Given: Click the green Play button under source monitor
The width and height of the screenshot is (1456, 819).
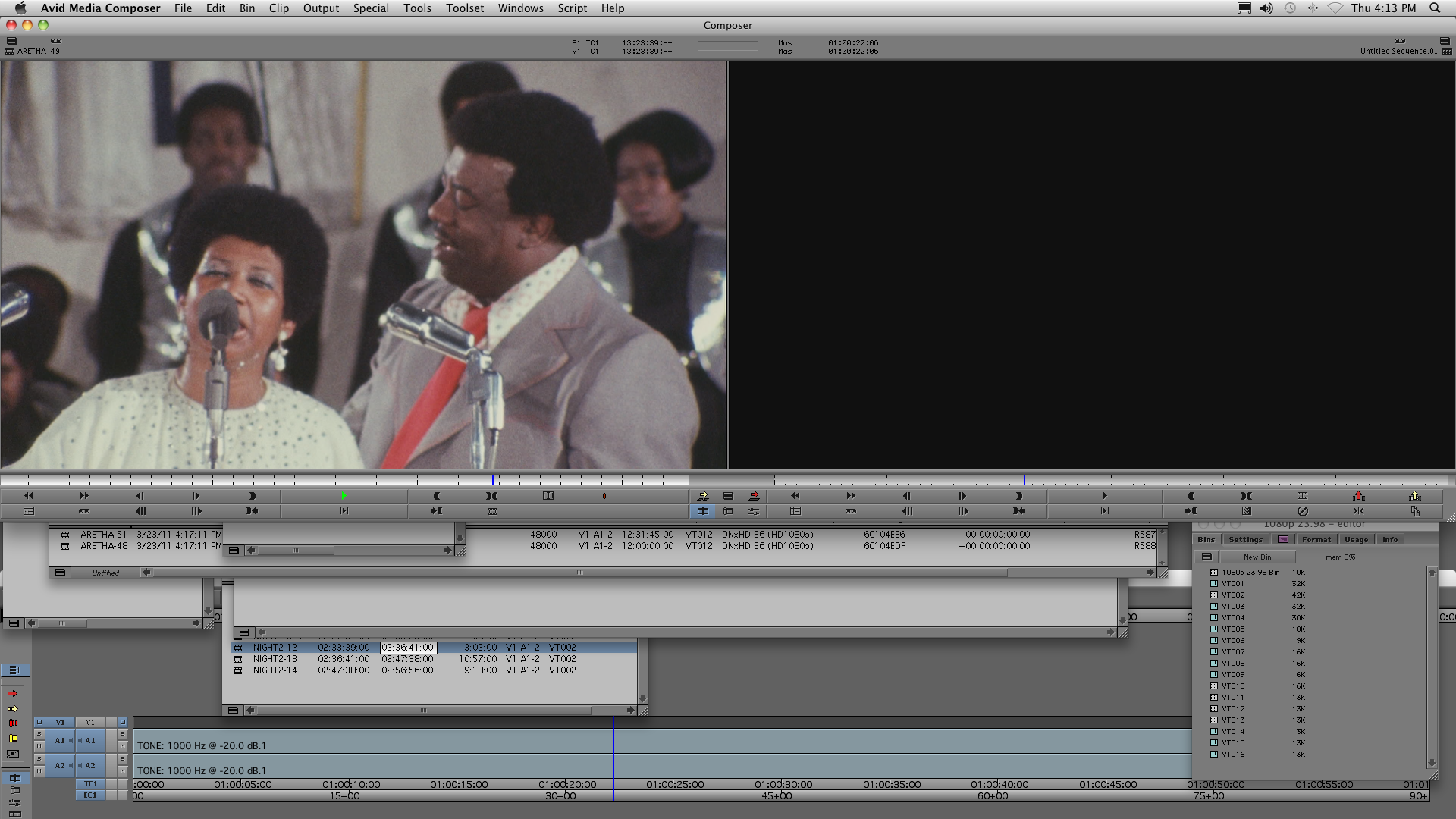Looking at the screenshot, I should coord(344,496).
